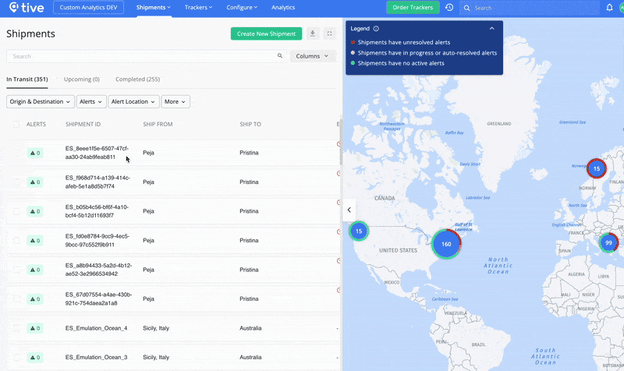624x371 pixels.
Task: Click the 160 shipments map cluster
Action: 446,244
